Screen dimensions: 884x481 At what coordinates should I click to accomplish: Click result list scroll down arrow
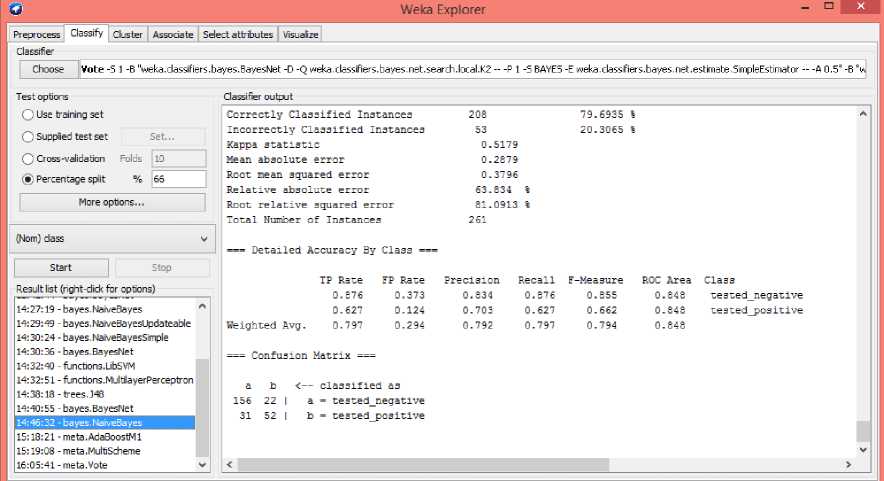pos(202,465)
